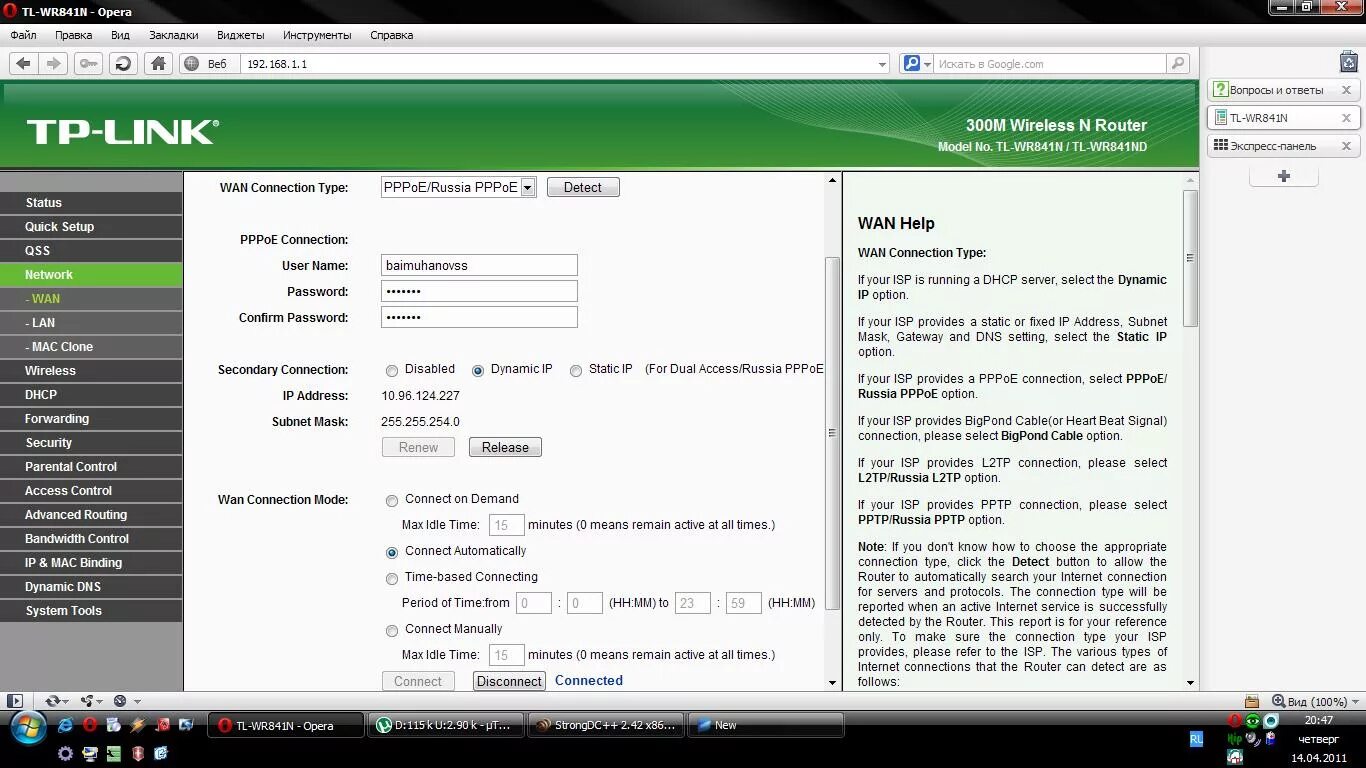Image resolution: width=1366 pixels, height=768 pixels.
Task: Click the settings pane scroll down arrow
Action: coord(832,683)
